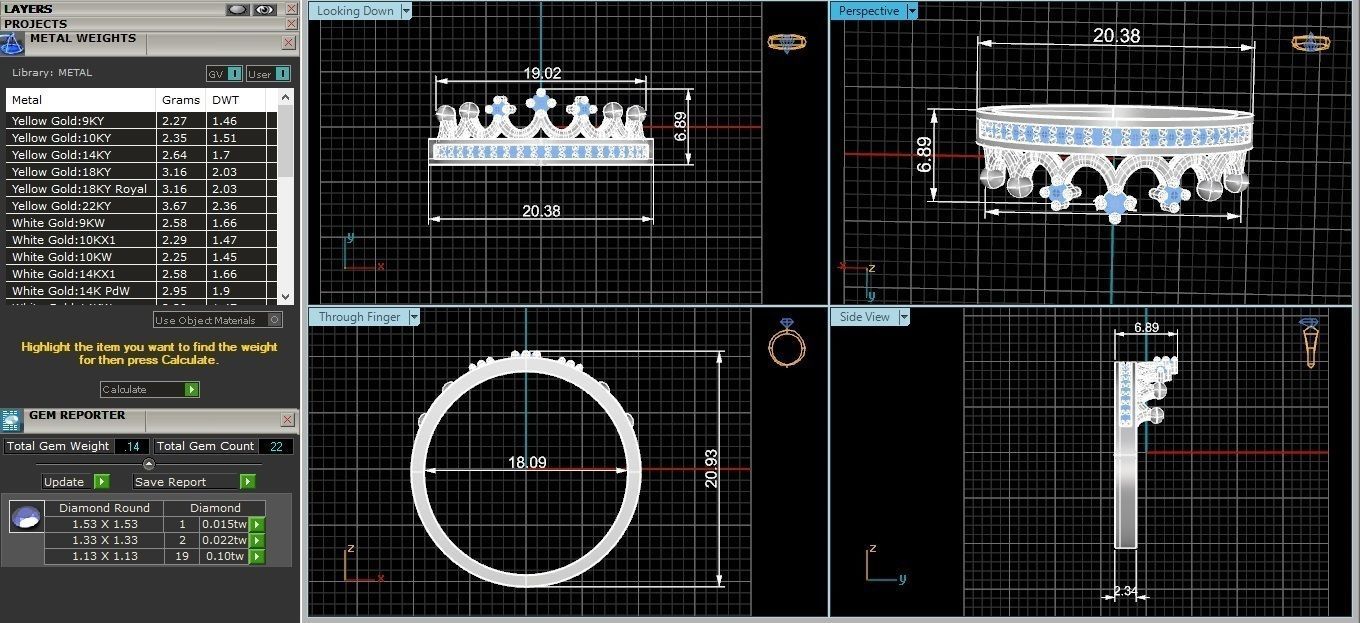Click the 2.34 dimension in Side View
1360x623 pixels.
[1125, 591]
